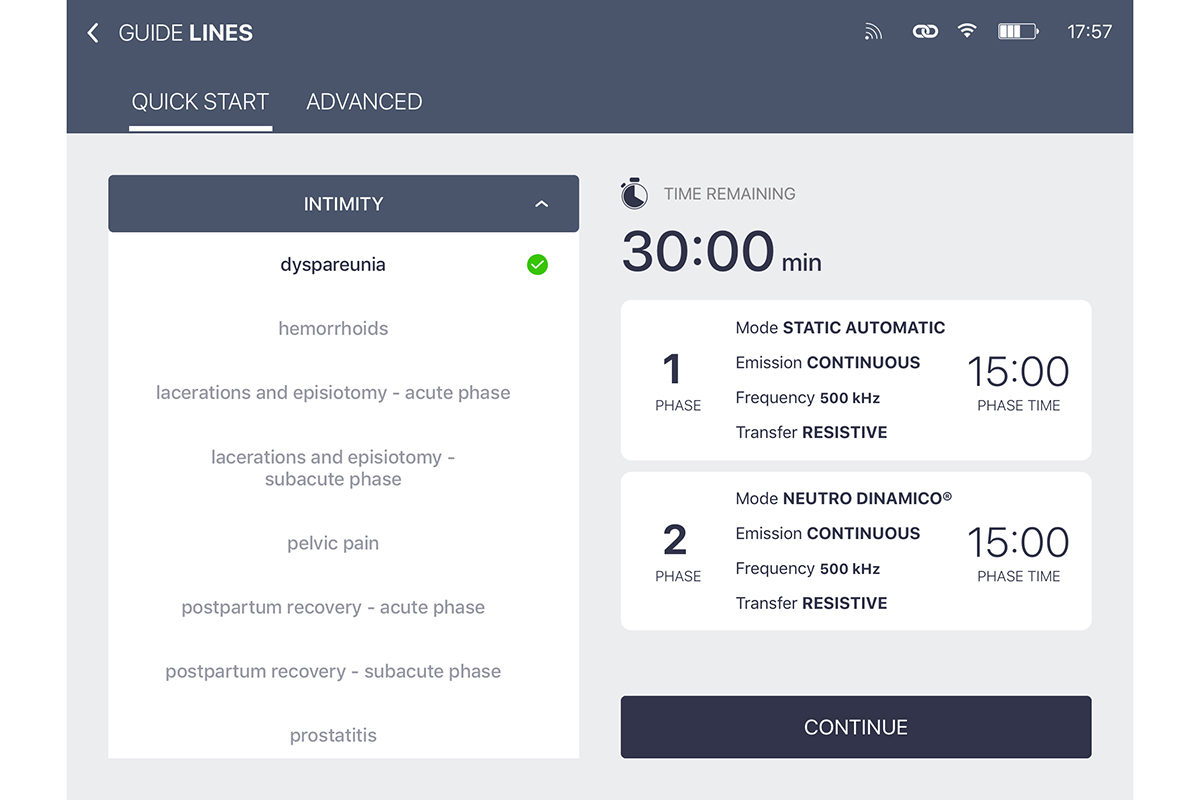Pick lacerations and episiotomy acute phase

(333, 393)
